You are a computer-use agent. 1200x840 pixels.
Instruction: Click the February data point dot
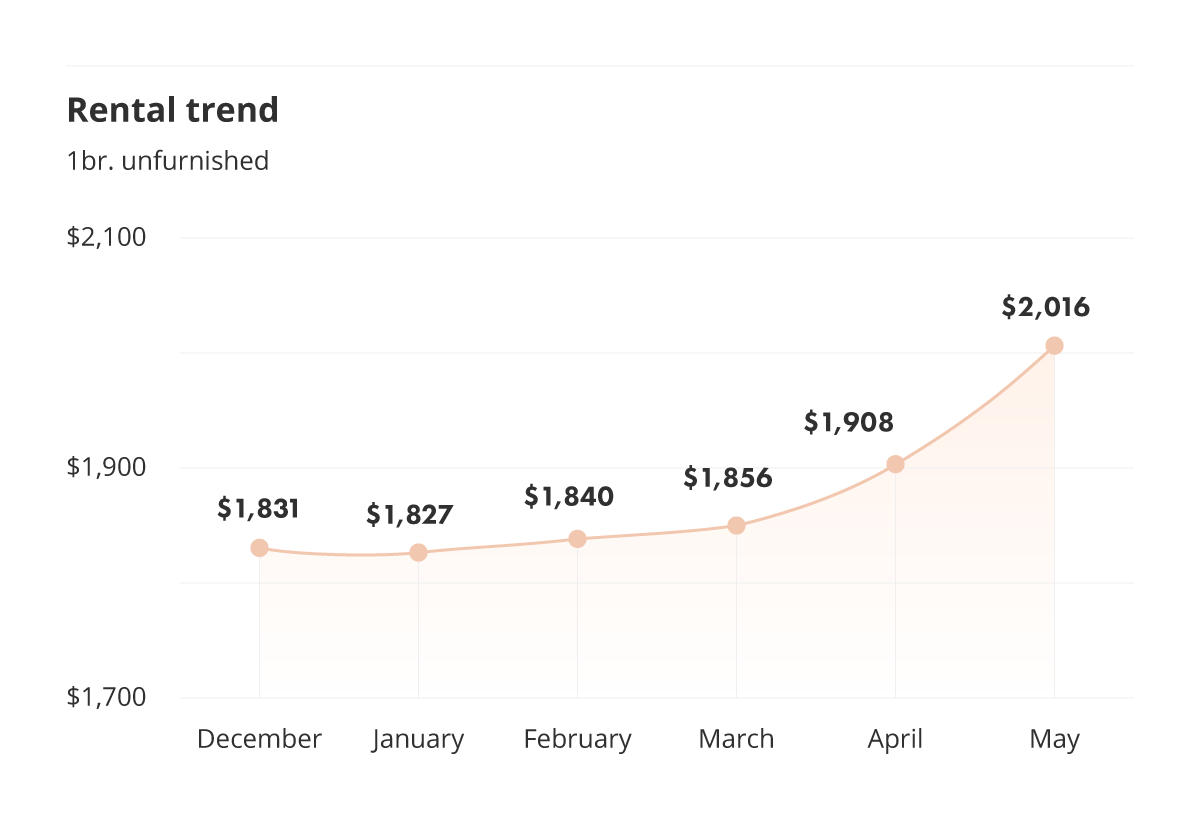pyautogui.click(x=577, y=539)
